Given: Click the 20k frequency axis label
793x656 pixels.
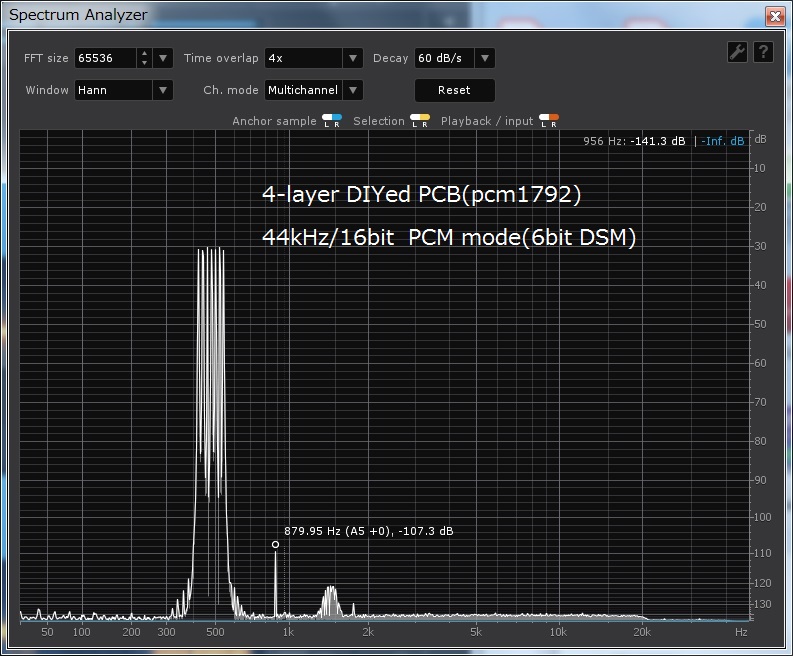Looking at the screenshot, I should click(642, 632).
